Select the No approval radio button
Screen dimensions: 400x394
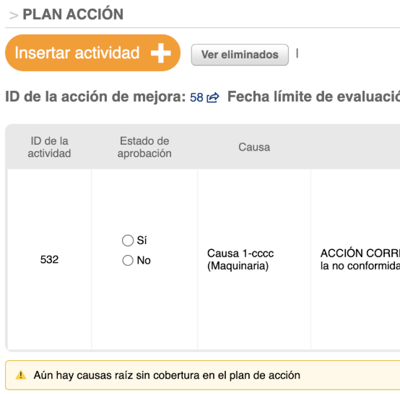click(x=128, y=260)
